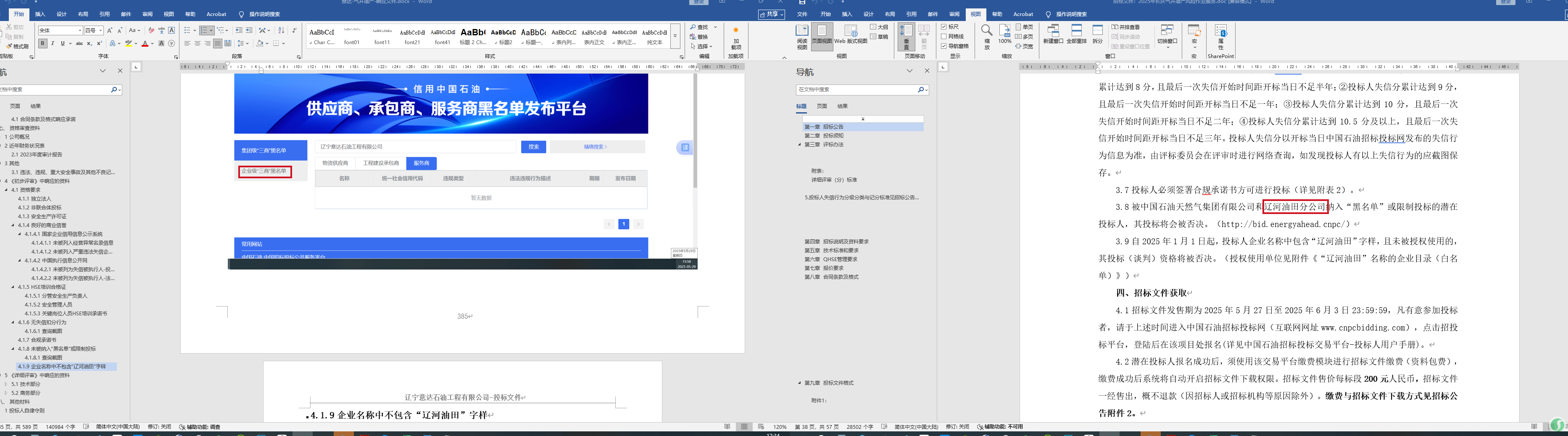Justify the paragraph text
Image resolution: width=1568 pixels, height=436 pixels.
[x=217, y=43]
